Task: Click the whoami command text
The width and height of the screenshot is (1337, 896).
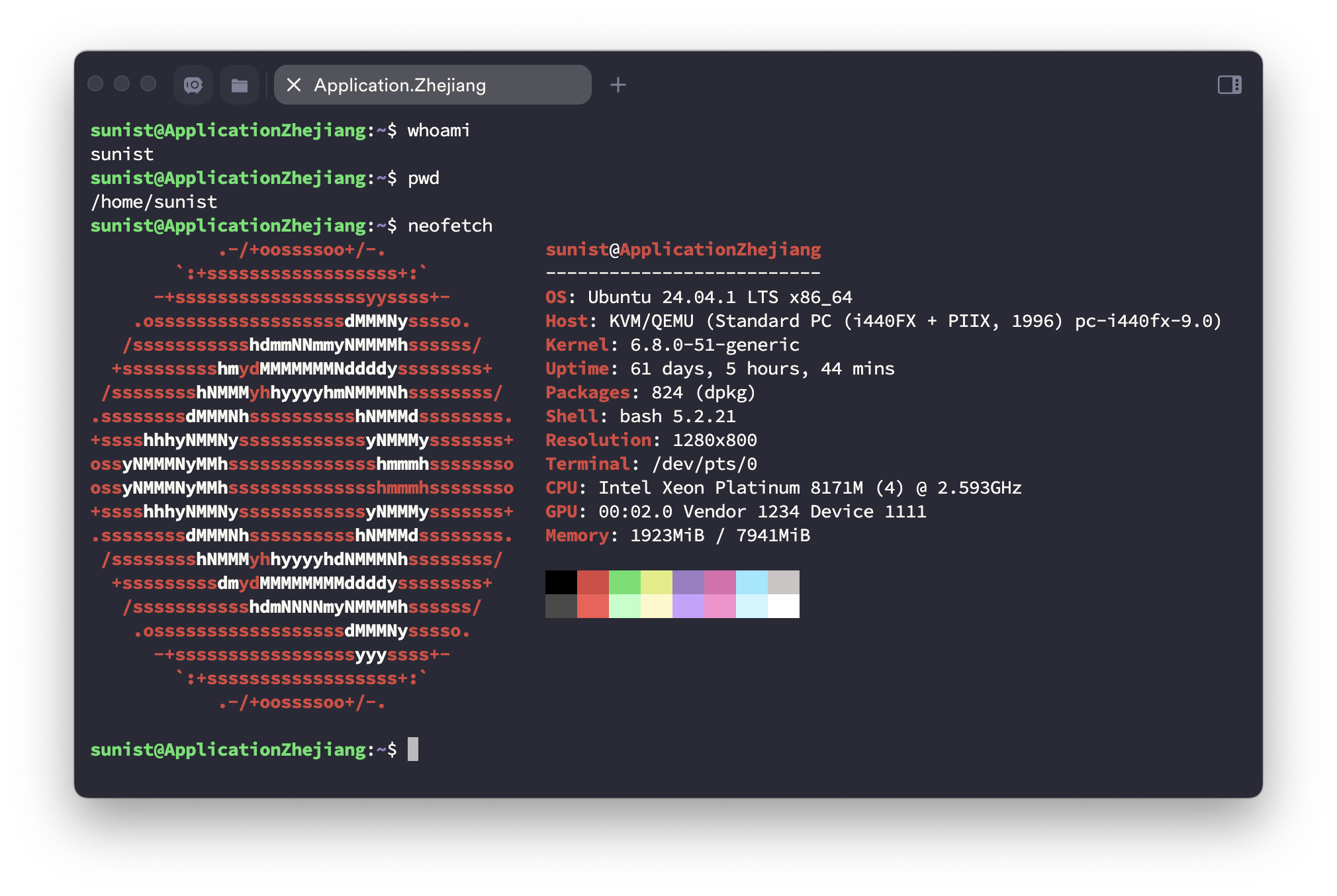Action: tap(439, 130)
